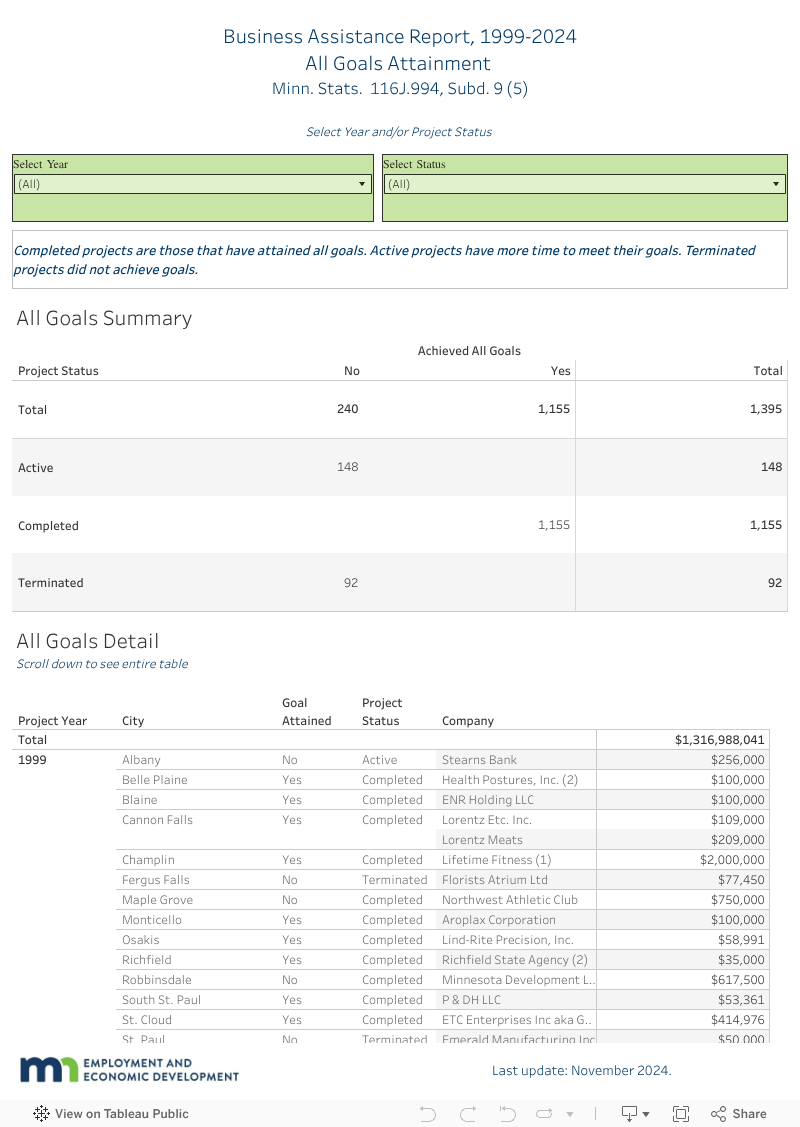Viewport: 800px width, 1127px height.
Task: Click the Undo arrow icon
Action: click(x=428, y=1113)
